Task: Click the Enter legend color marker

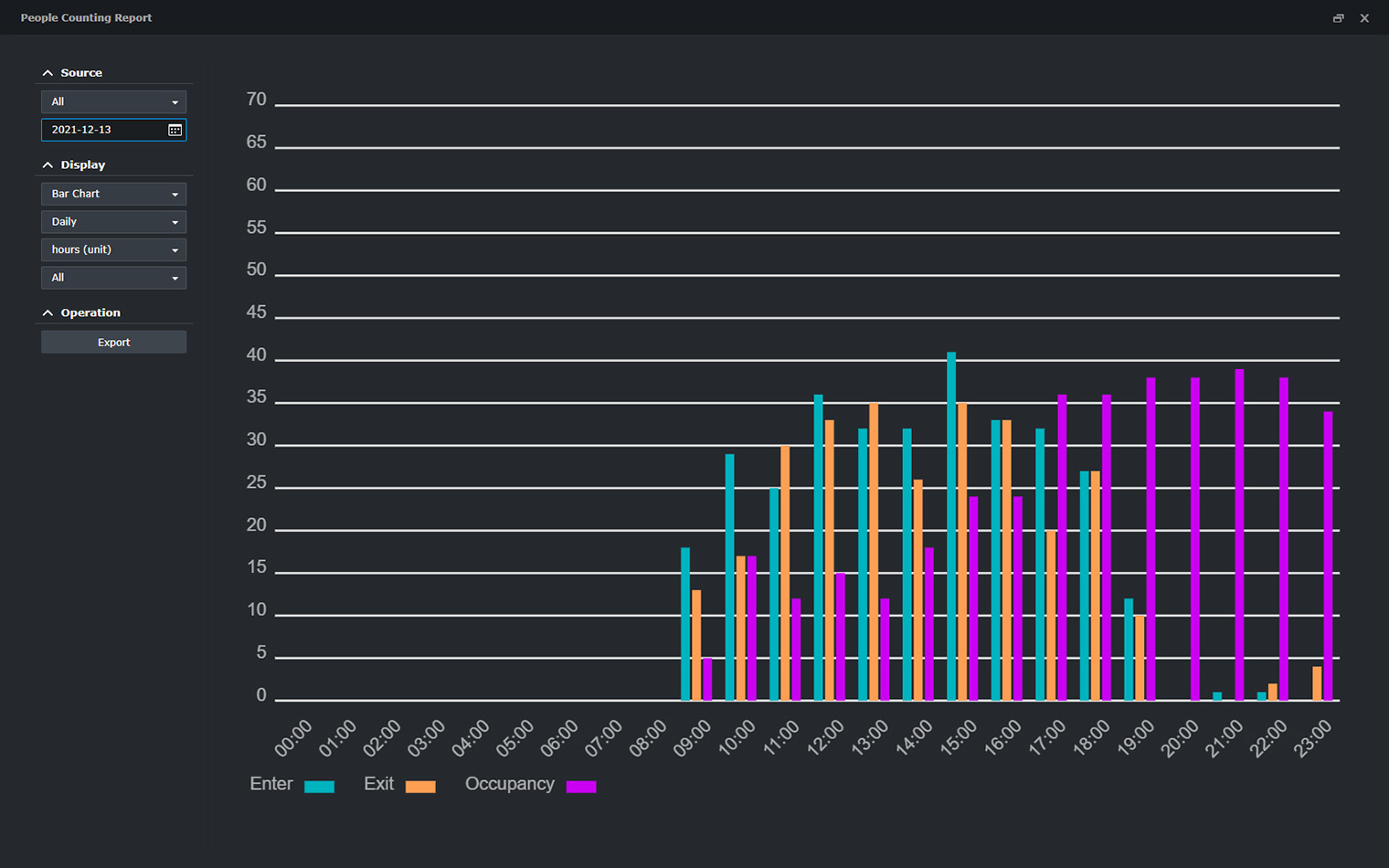Action: point(320,786)
